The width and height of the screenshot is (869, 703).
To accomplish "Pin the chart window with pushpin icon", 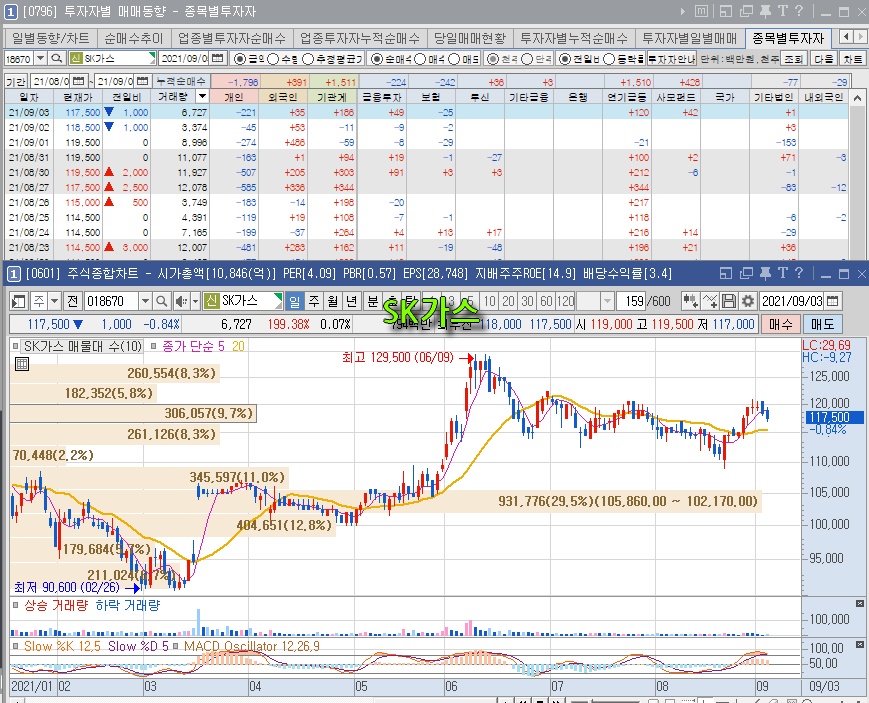I will (x=765, y=273).
